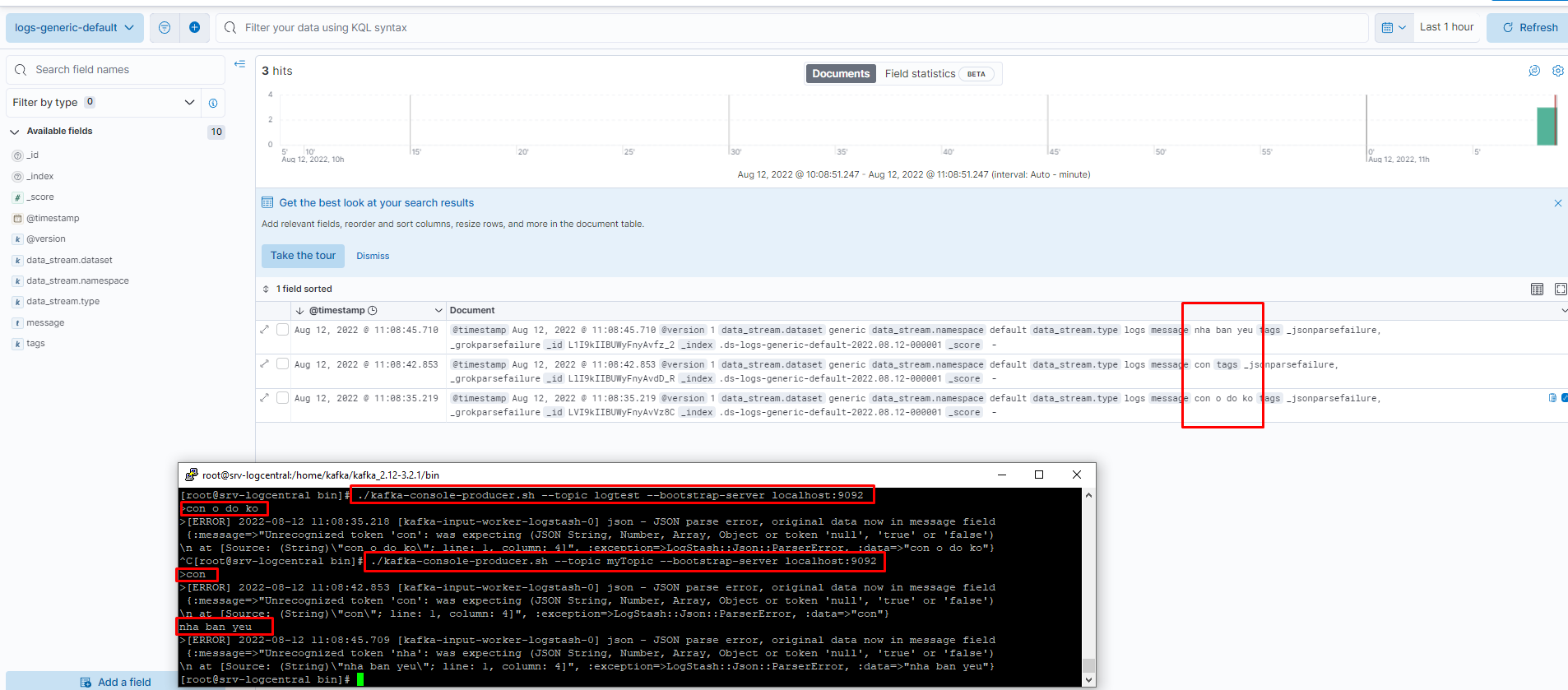1568x690 pixels.
Task: Click Last 1 hour time range
Action: pos(1446,27)
